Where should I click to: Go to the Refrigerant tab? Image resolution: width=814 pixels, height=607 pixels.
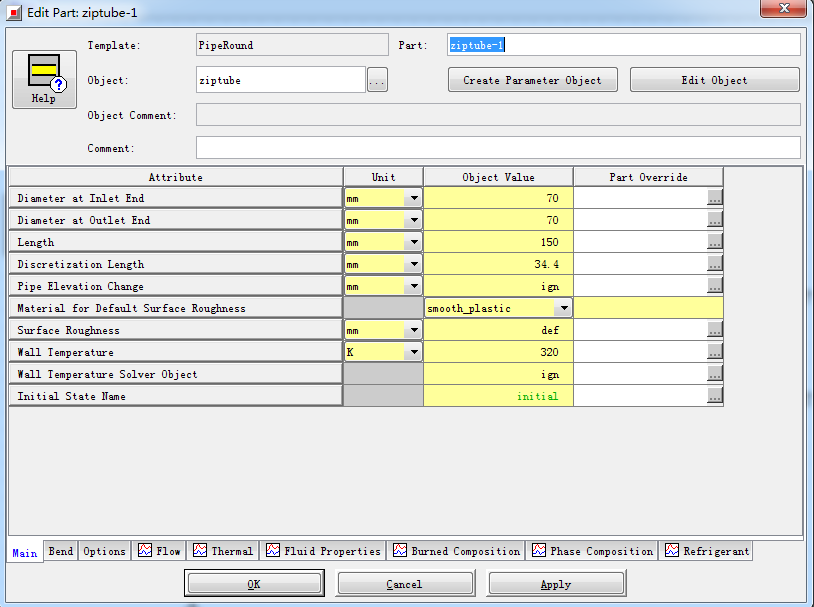(707, 551)
